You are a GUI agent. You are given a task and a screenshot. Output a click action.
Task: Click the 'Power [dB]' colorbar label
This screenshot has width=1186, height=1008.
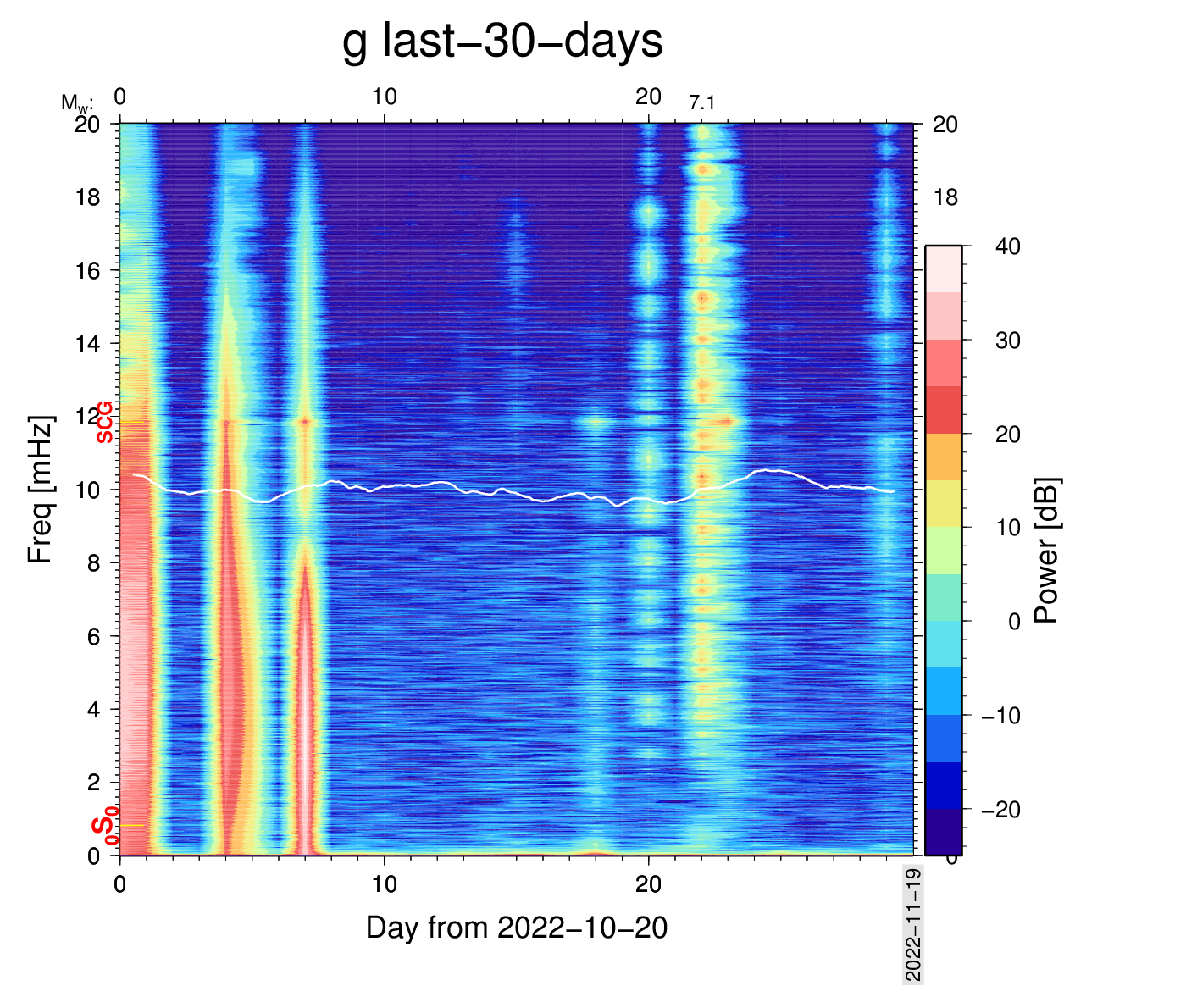tap(1047, 551)
